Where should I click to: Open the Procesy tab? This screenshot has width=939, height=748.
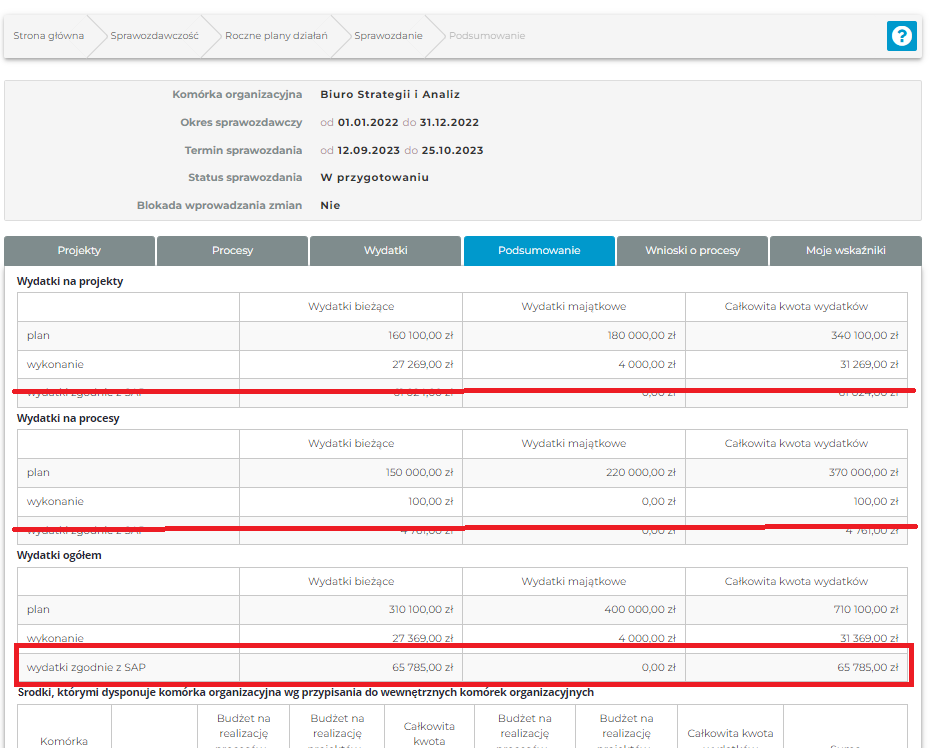(232, 250)
